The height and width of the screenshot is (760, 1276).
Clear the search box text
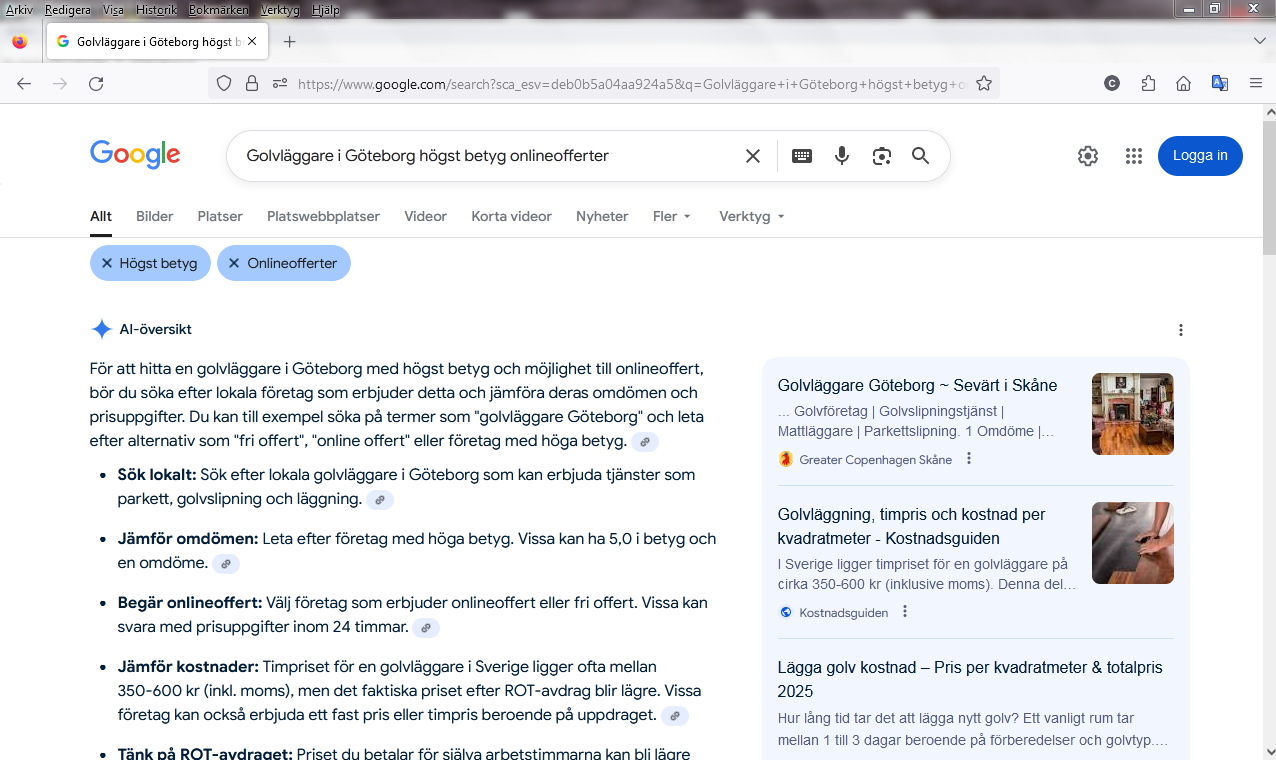click(753, 156)
